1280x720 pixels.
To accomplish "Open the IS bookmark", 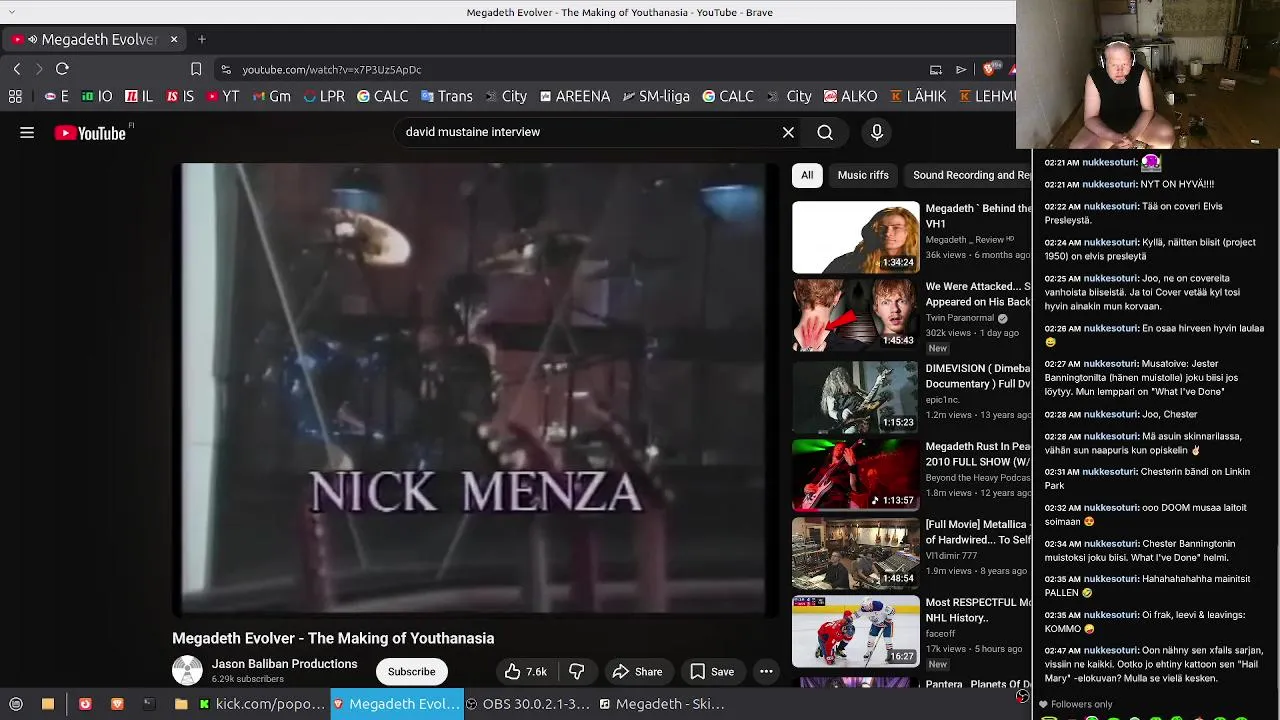I will click(180, 96).
